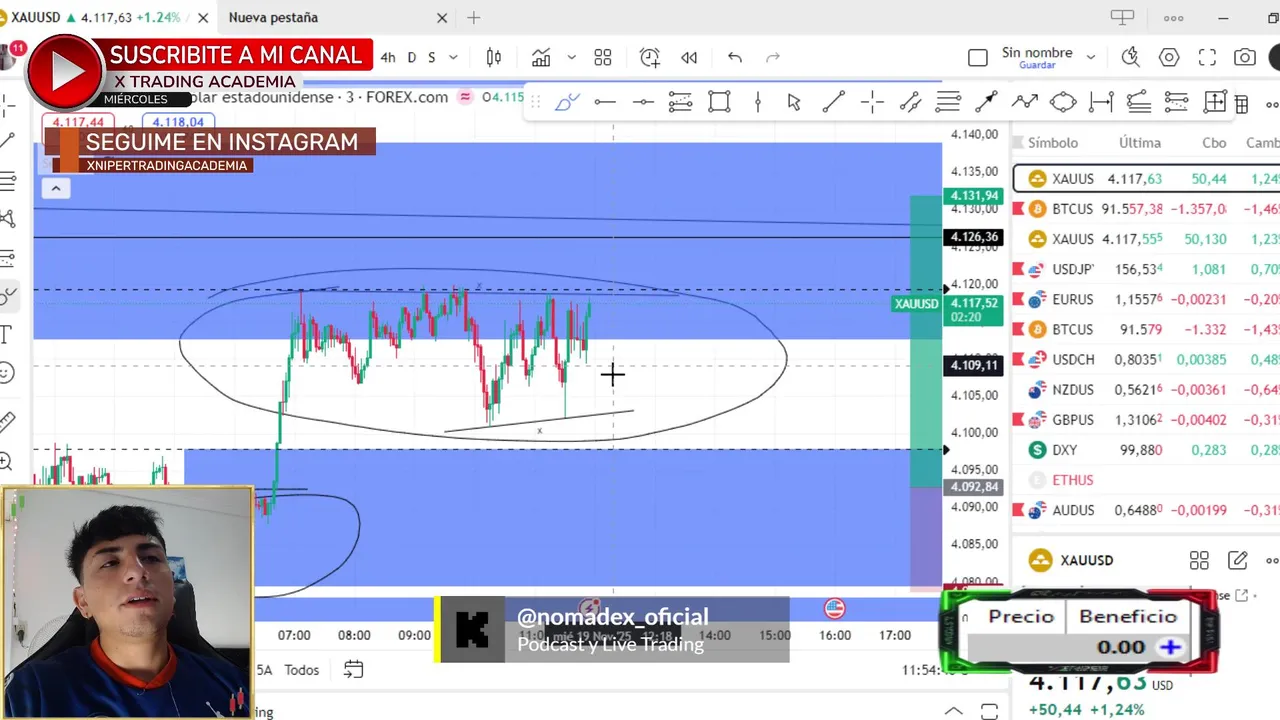Image resolution: width=1280 pixels, height=720 pixels.
Task: Select the cross line tool in favorites bar
Action: pos(872,102)
